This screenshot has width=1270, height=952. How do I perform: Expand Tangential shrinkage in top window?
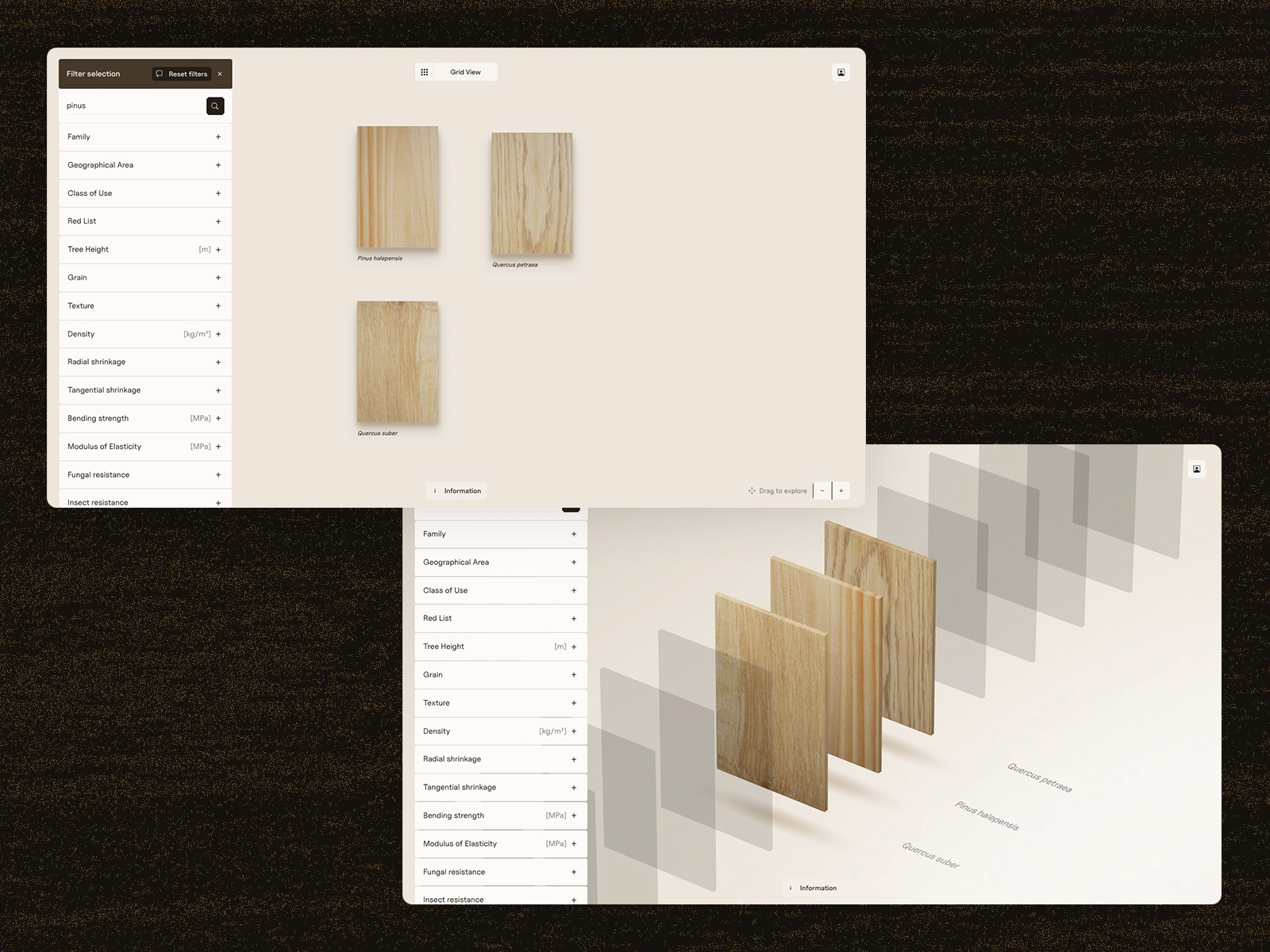[145, 390]
